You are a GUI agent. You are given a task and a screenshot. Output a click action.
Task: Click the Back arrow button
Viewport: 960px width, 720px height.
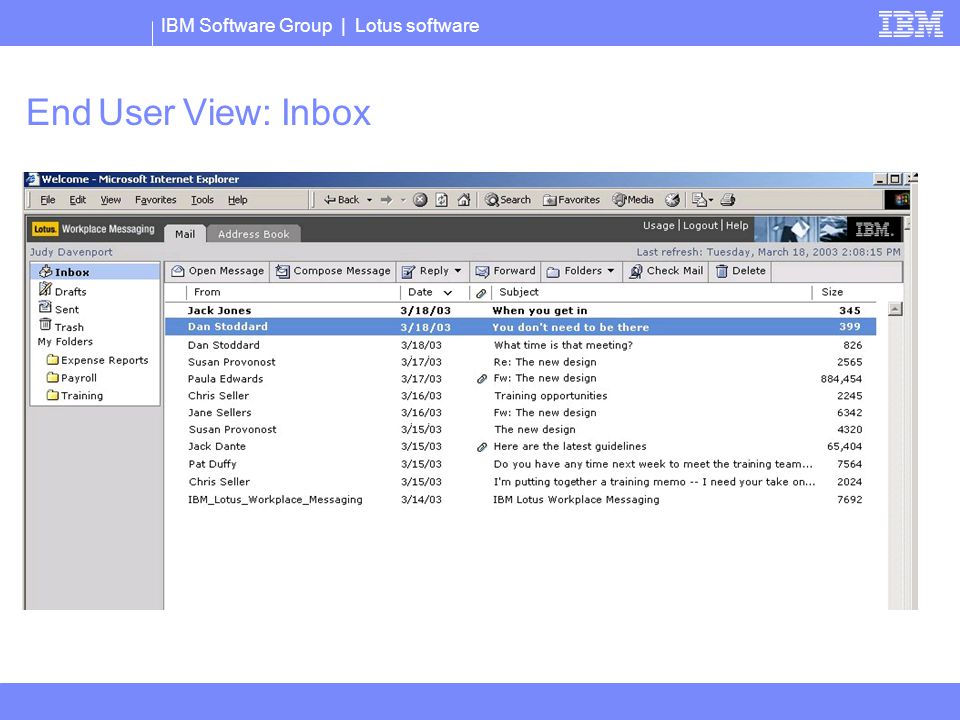(342, 200)
